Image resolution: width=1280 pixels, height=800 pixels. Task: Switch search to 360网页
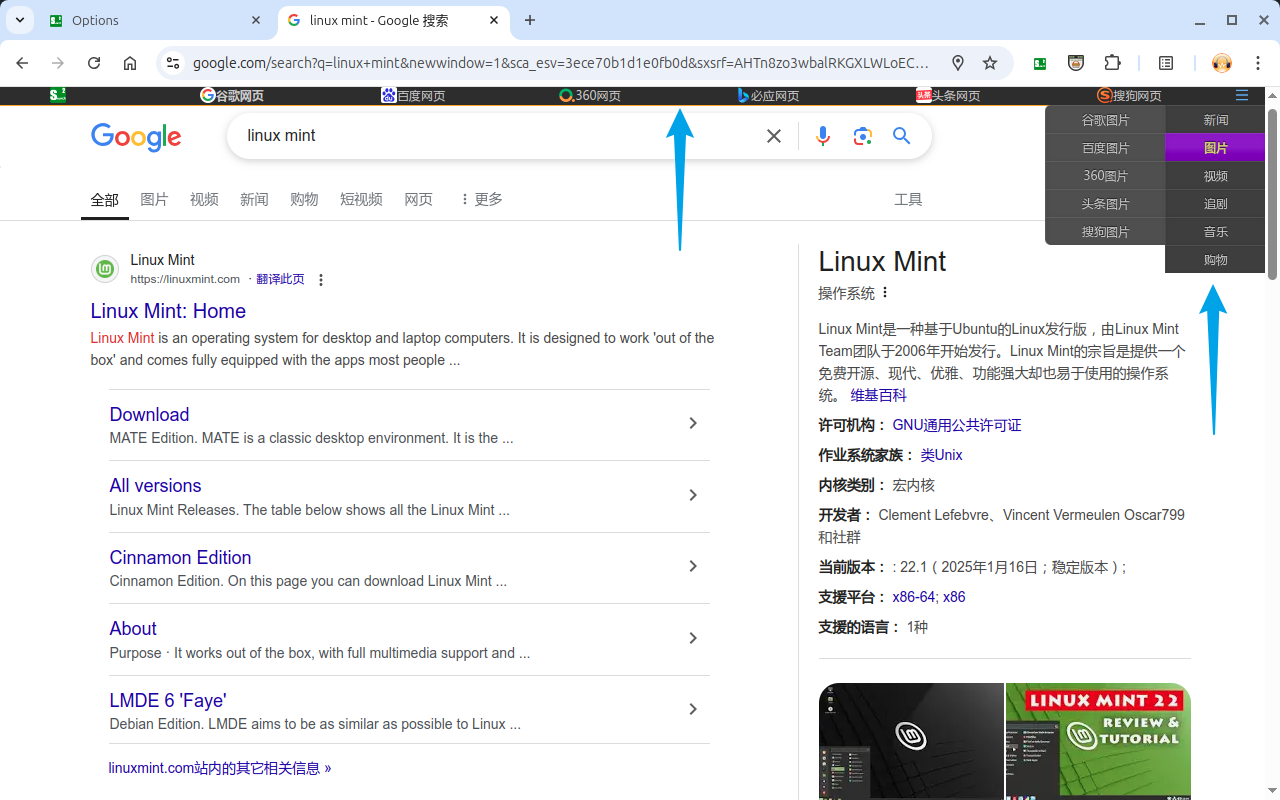(x=590, y=96)
